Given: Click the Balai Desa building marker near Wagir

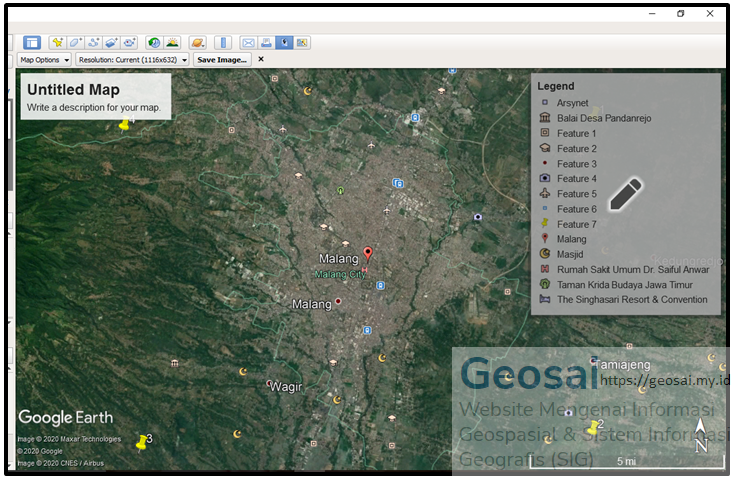Looking at the screenshot, I should [175, 363].
